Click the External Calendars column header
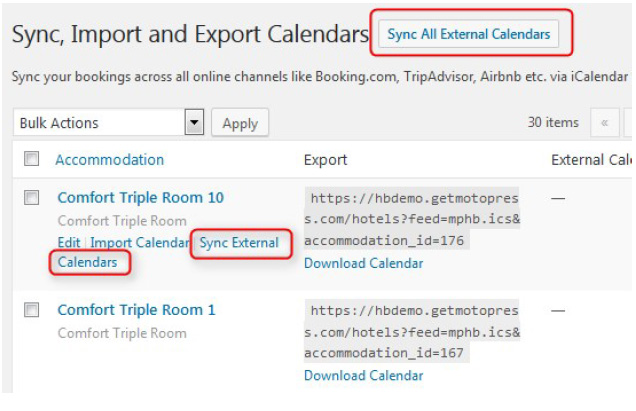Screen dimensions: 636x411 (x=591, y=160)
